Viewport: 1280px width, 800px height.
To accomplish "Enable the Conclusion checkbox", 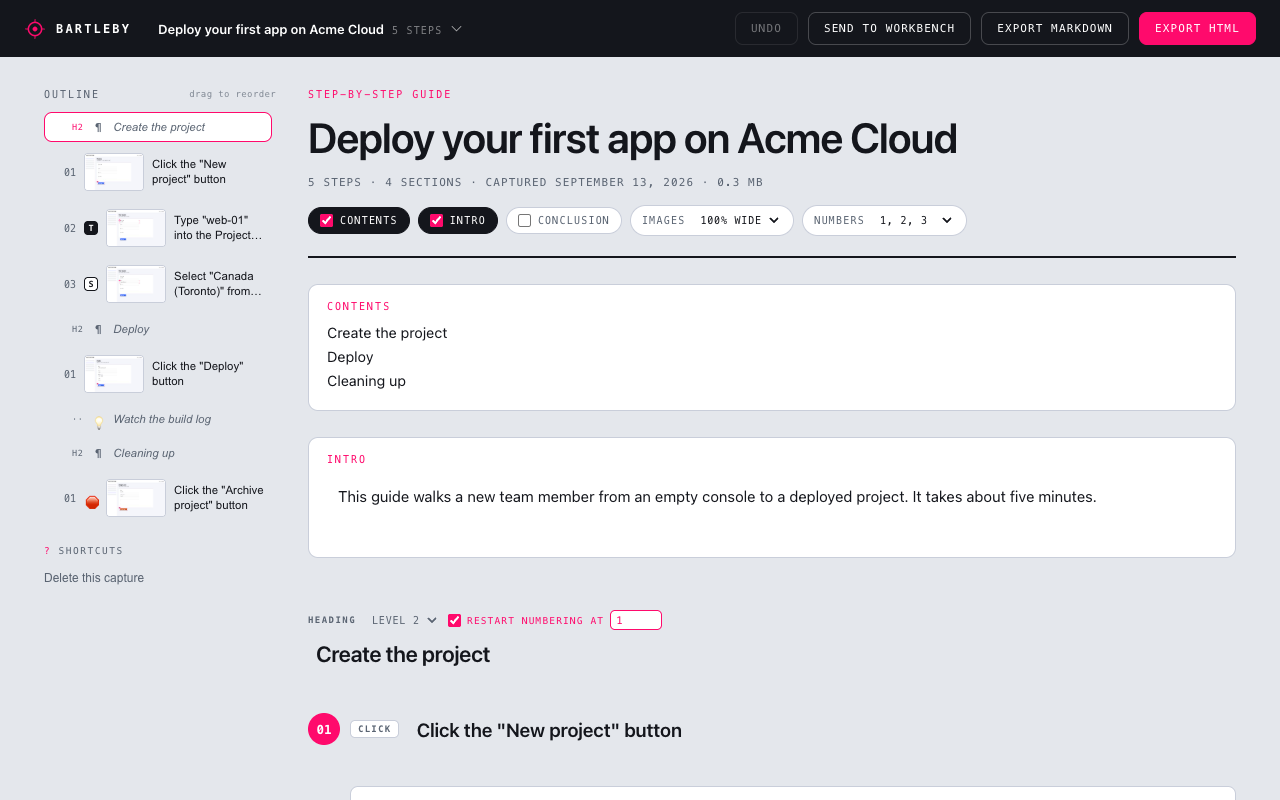I will pyautogui.click(x=525, y=220).
